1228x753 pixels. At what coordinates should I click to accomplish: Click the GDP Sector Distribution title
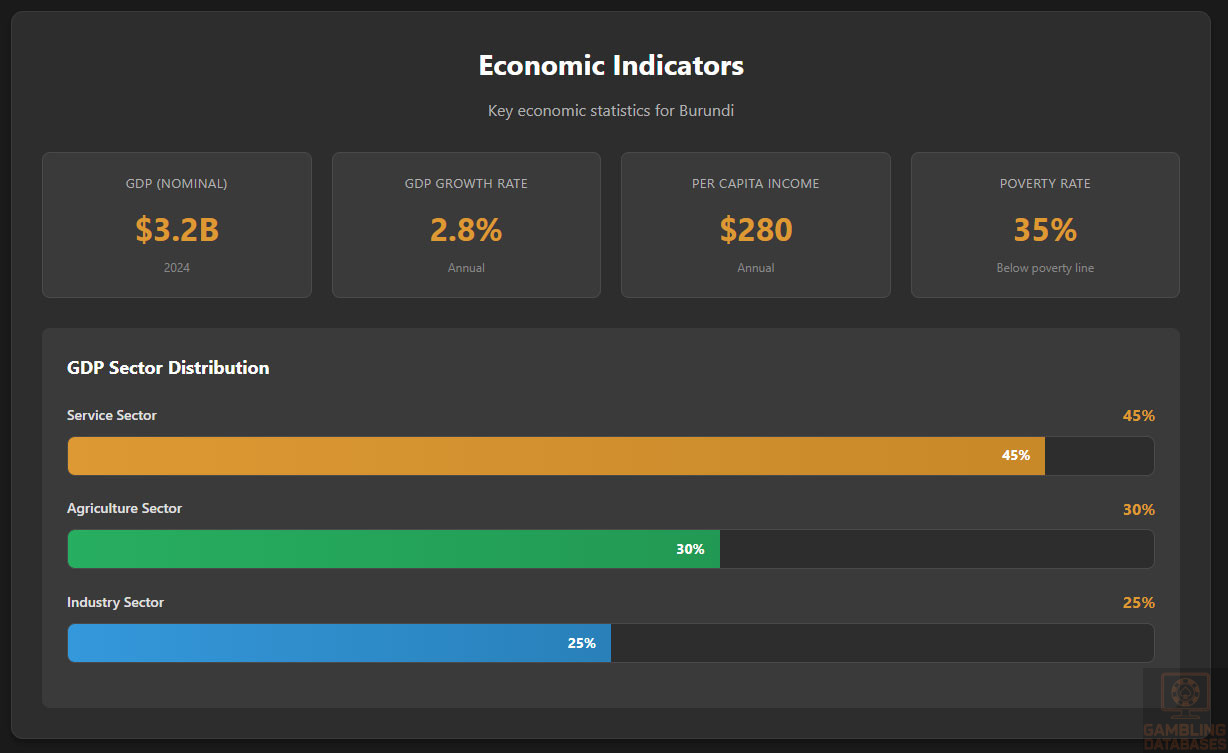pyautogui.click(x=168, y=368)
